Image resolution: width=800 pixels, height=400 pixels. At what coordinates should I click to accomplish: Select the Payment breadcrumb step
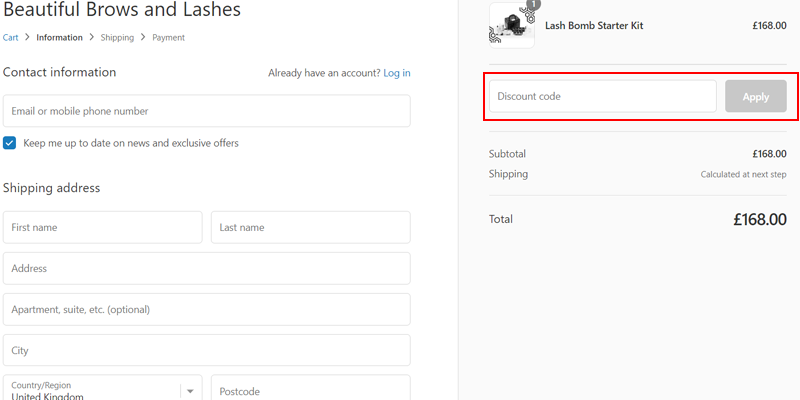(168, 38)
